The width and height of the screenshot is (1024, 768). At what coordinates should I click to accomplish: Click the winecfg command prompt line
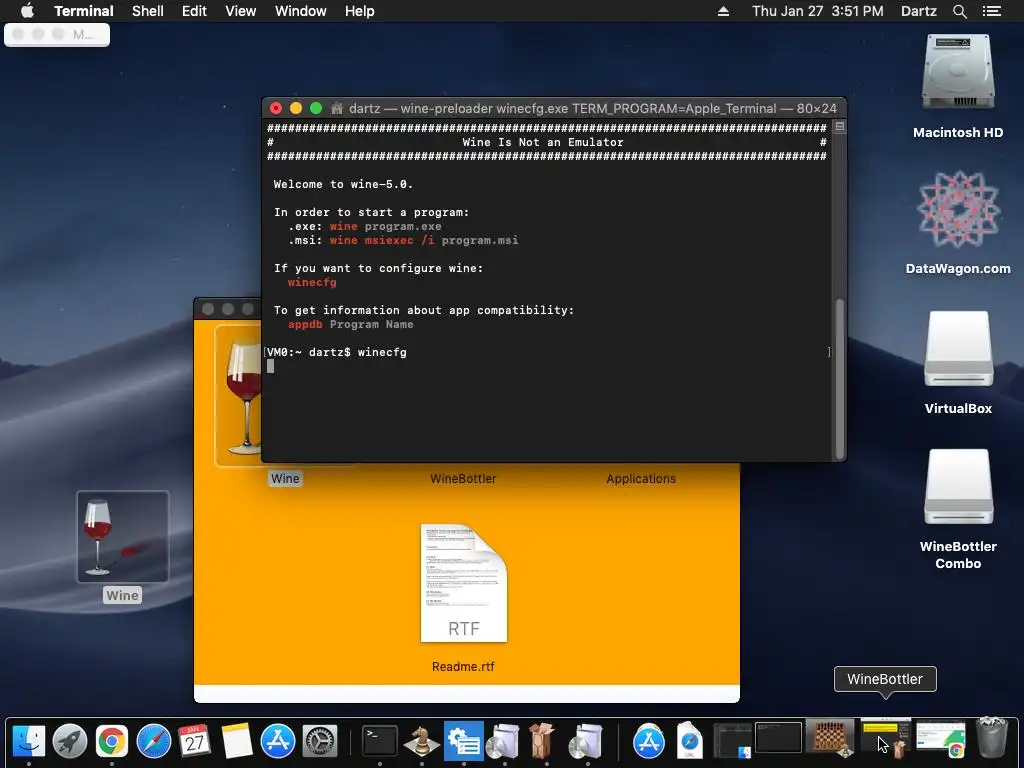click(x=337, y=352)
